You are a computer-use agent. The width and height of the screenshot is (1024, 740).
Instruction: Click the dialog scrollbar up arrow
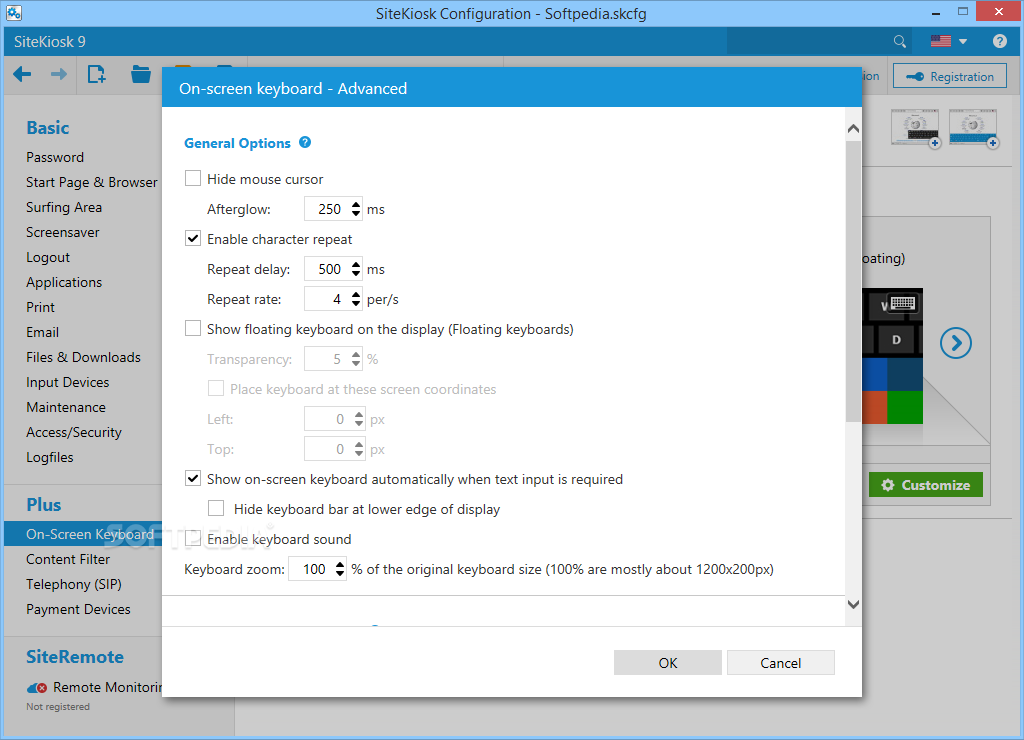(853, 129)
